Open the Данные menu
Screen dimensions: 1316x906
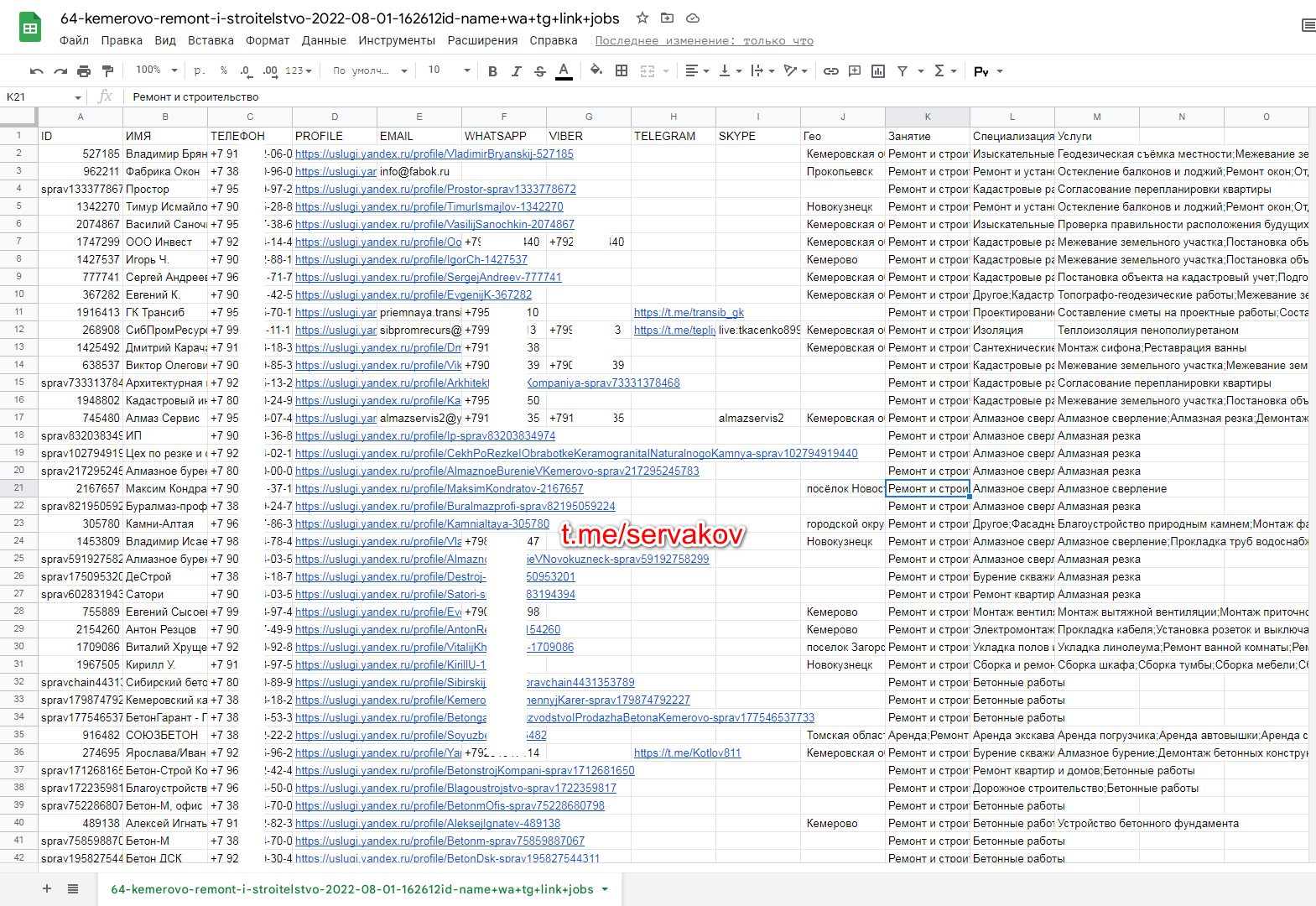(x=324, y=40)
